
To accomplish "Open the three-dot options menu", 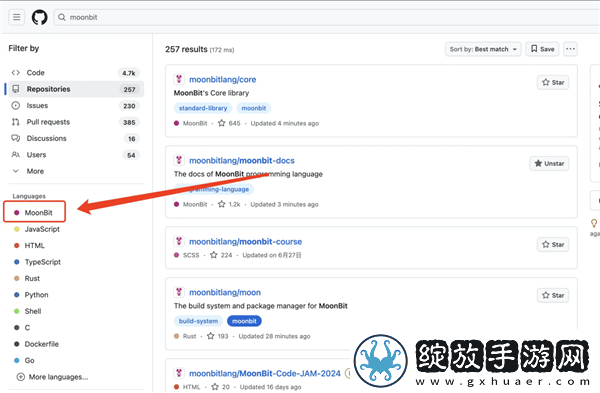I will pyautogui.click(x=571, y=49).
